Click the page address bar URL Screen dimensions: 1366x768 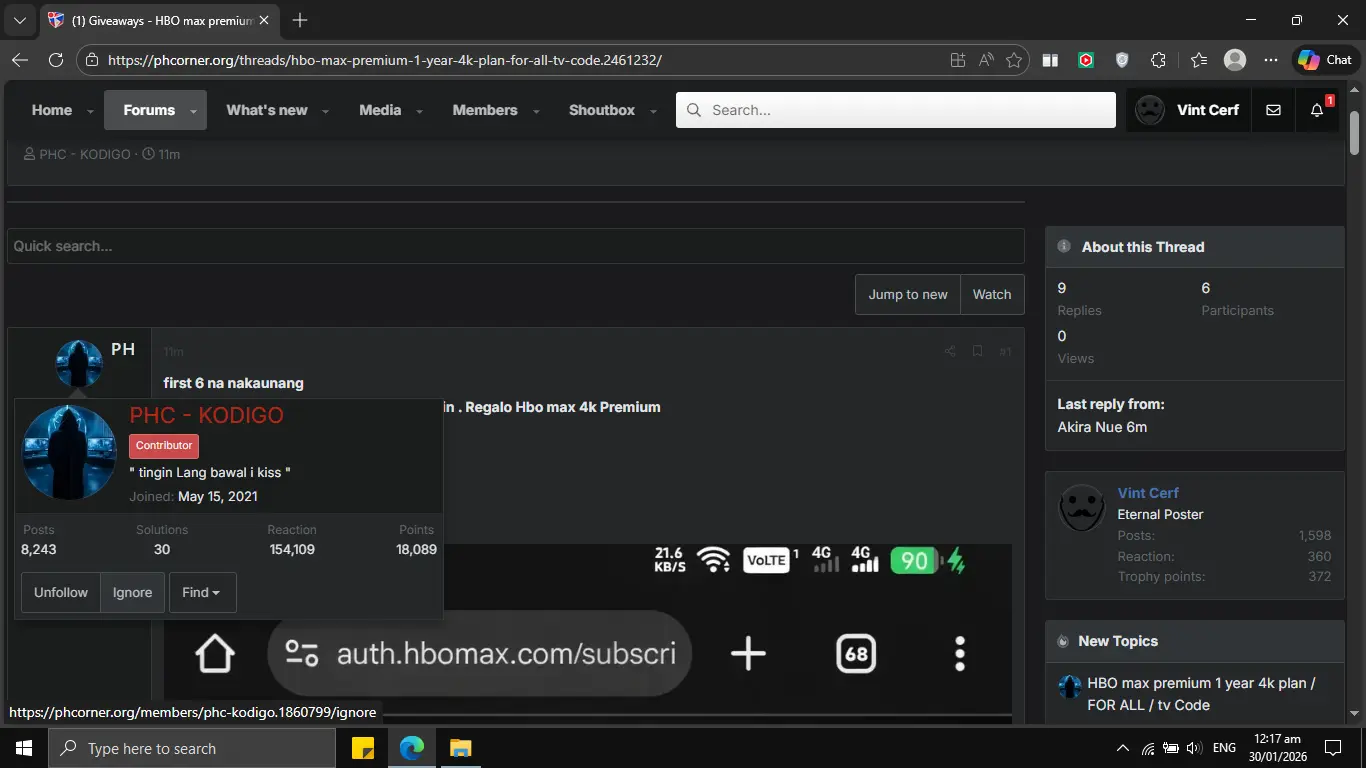(x=385, y=60)
